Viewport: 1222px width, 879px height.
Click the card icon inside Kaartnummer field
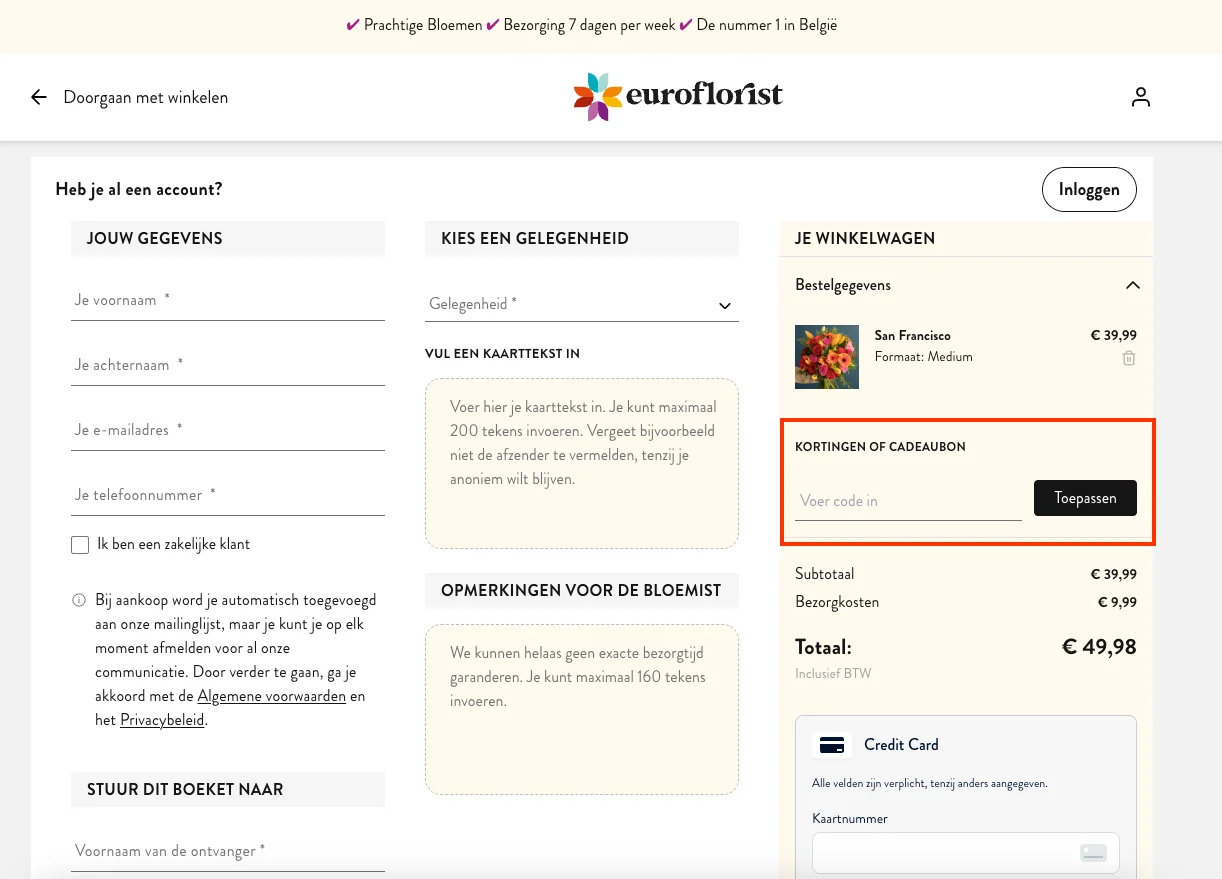coord(1094,852)
